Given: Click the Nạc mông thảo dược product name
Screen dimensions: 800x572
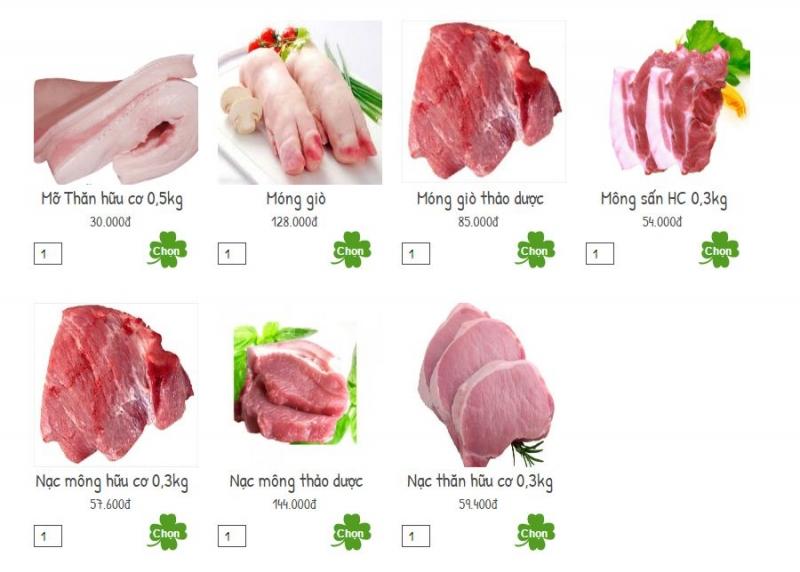Looking at the screenshot, I should point(296,481).
